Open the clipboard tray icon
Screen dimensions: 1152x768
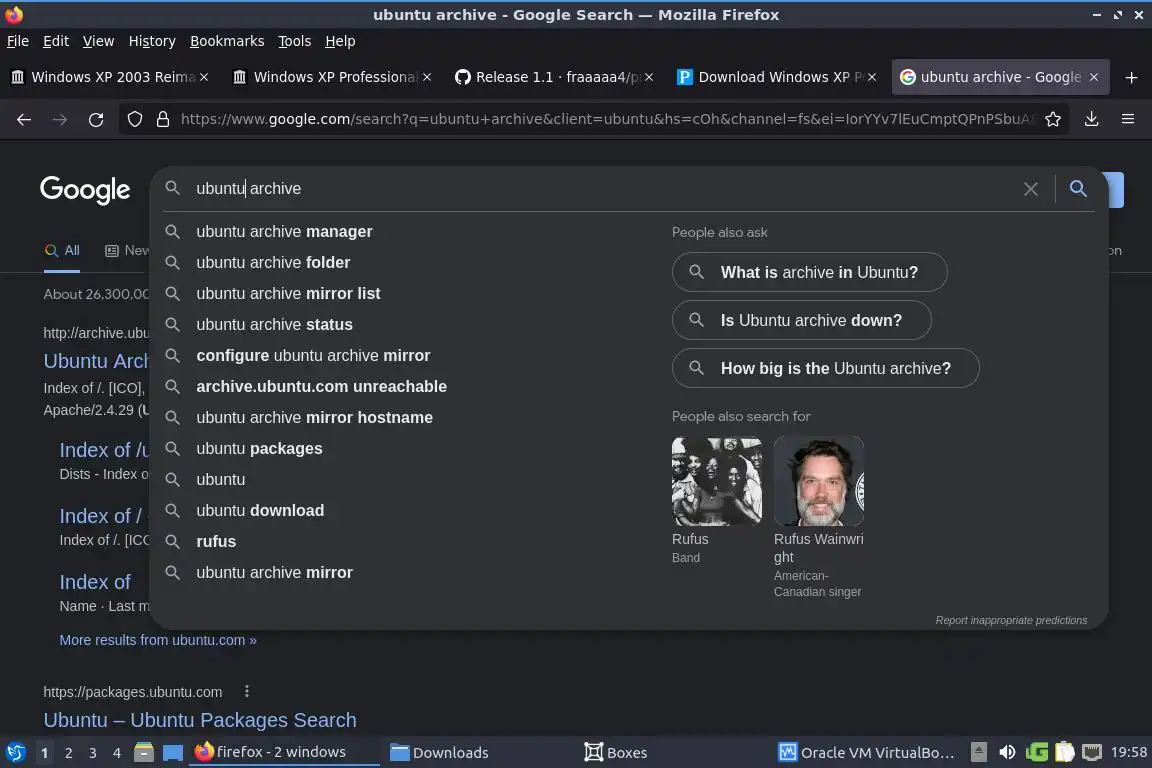point(1065,753)
